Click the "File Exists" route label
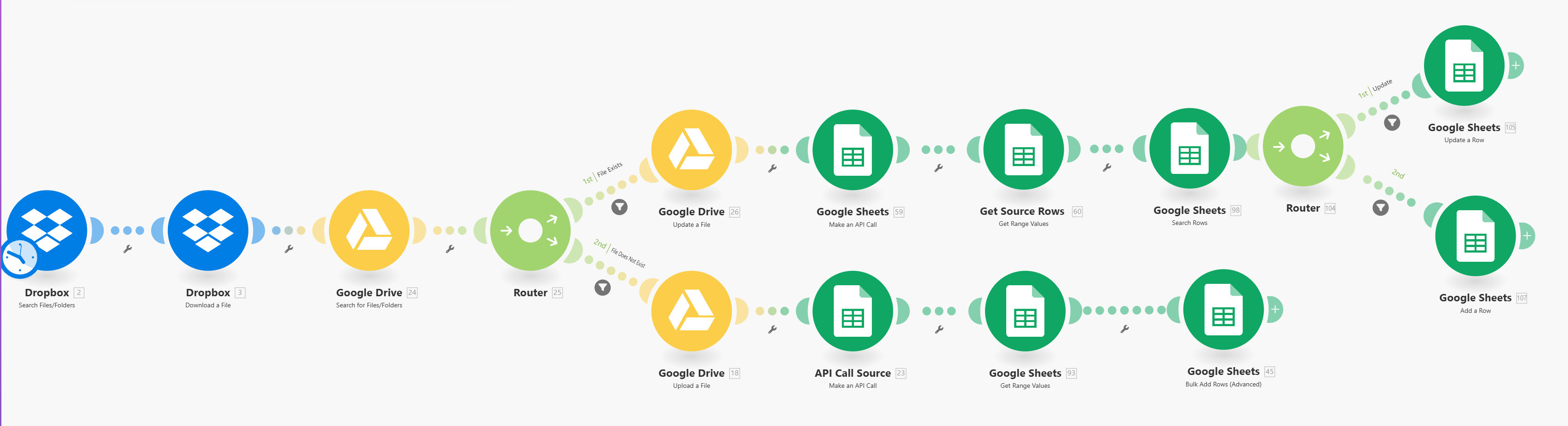The height and width of the screenshot is (426, 1568). point(610,169)
